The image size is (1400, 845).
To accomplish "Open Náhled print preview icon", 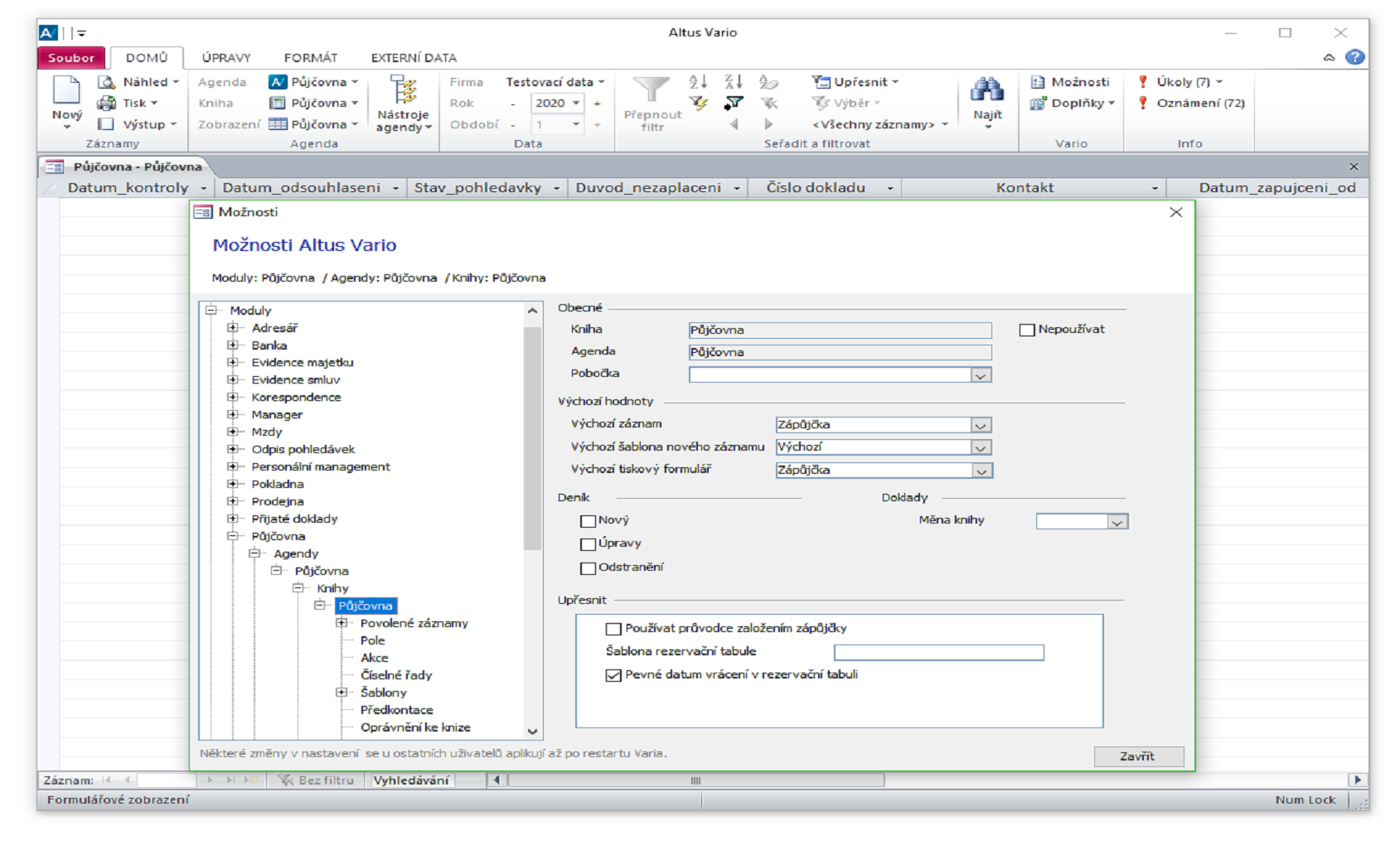I will 106,82.
